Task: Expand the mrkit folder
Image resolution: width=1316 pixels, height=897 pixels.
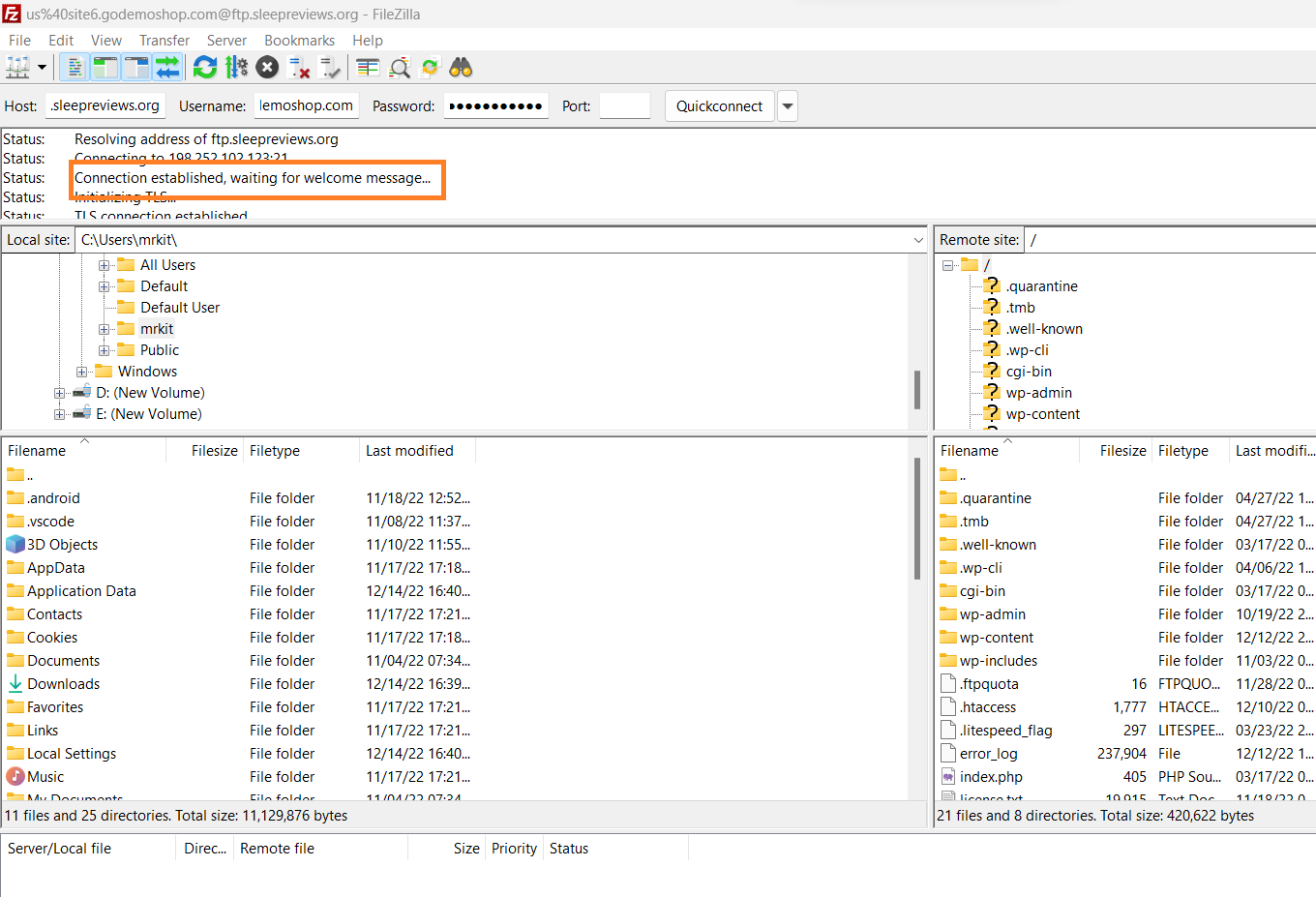Action: tap(105, 329)
